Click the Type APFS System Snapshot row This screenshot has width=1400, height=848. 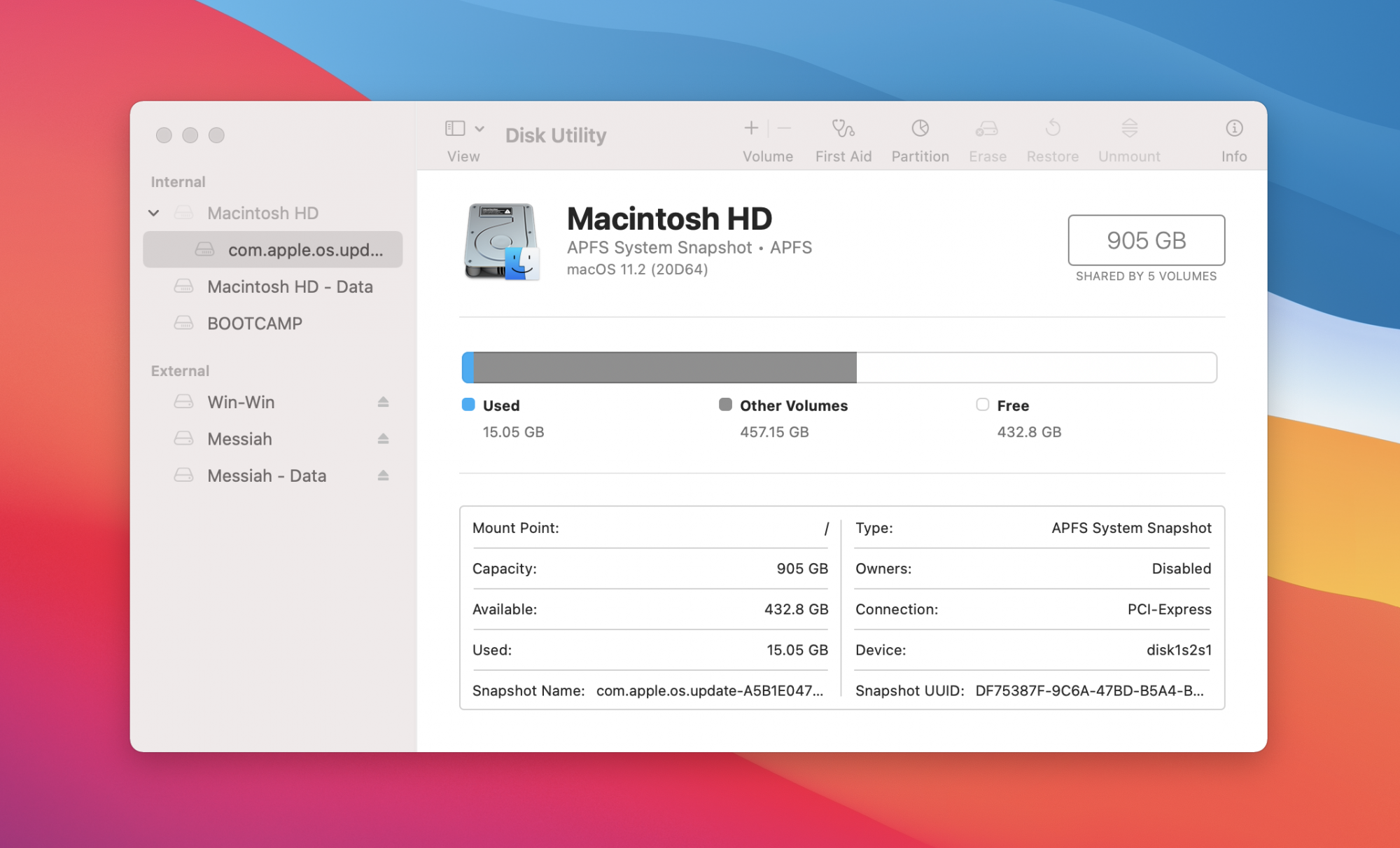(1033, 528)
